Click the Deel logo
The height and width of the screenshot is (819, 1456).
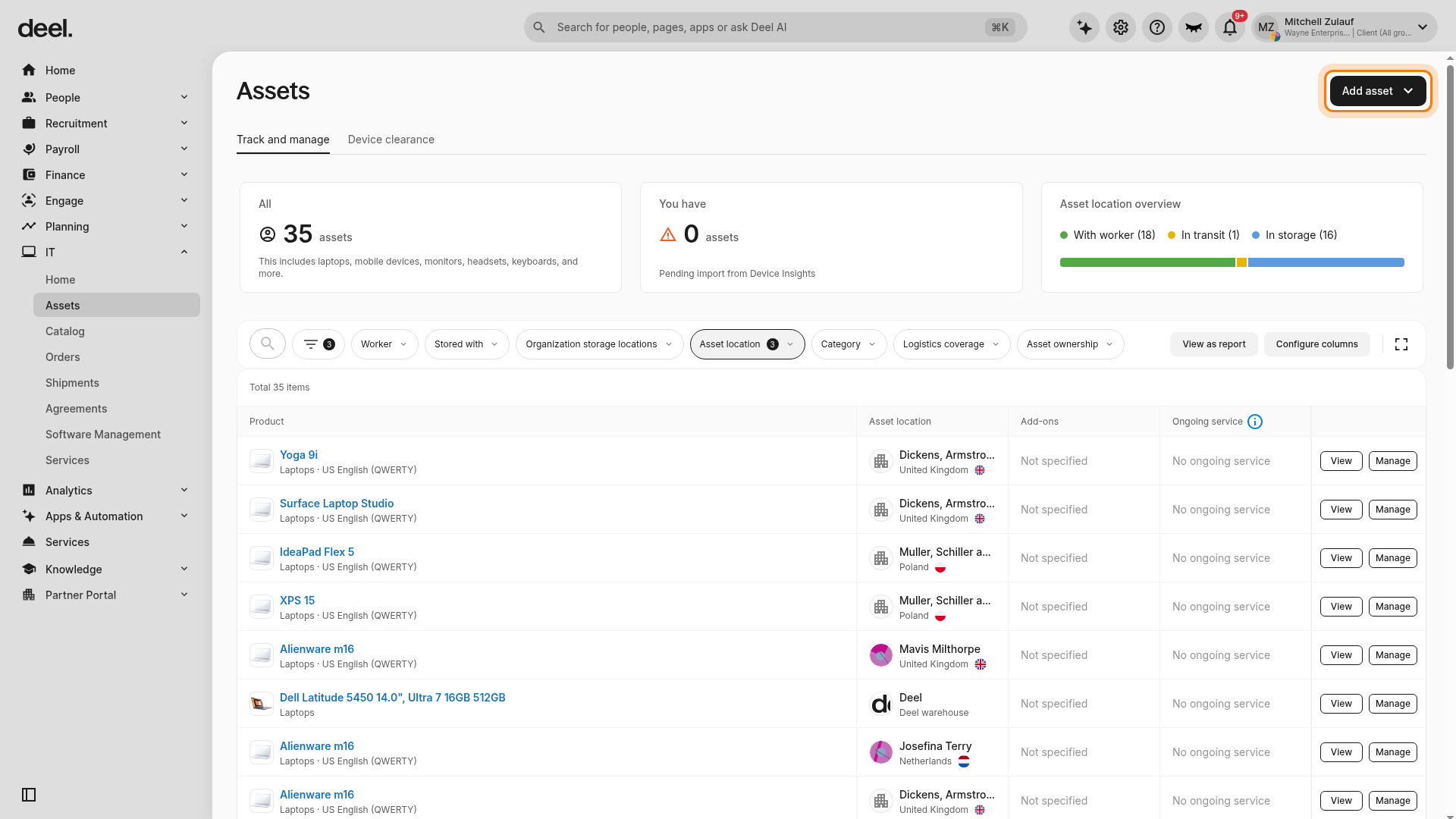pyautogui.click(x=45, y=29)
